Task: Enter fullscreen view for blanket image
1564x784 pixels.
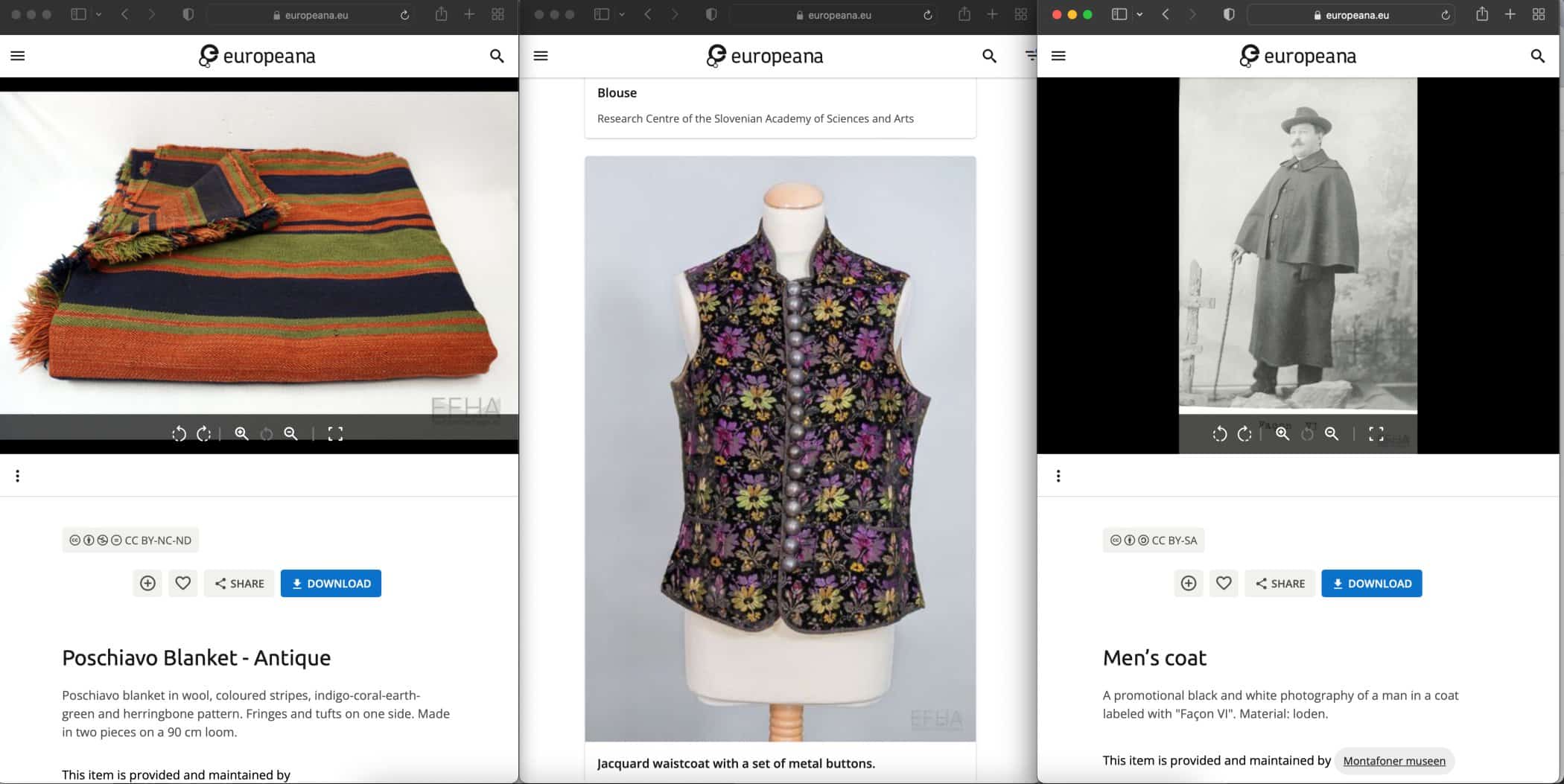Action: coord(335,434)
